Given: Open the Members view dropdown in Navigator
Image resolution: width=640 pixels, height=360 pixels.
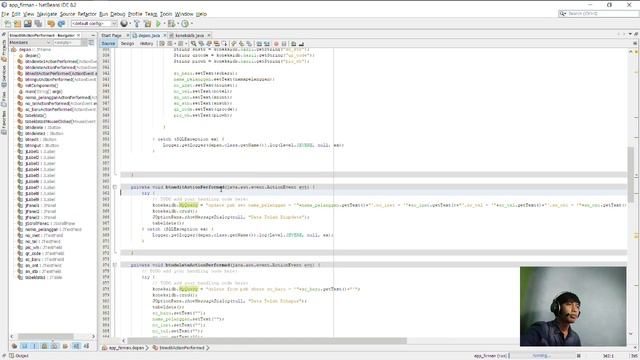Looking at the screenshot, I should click(x=30, y=42).
